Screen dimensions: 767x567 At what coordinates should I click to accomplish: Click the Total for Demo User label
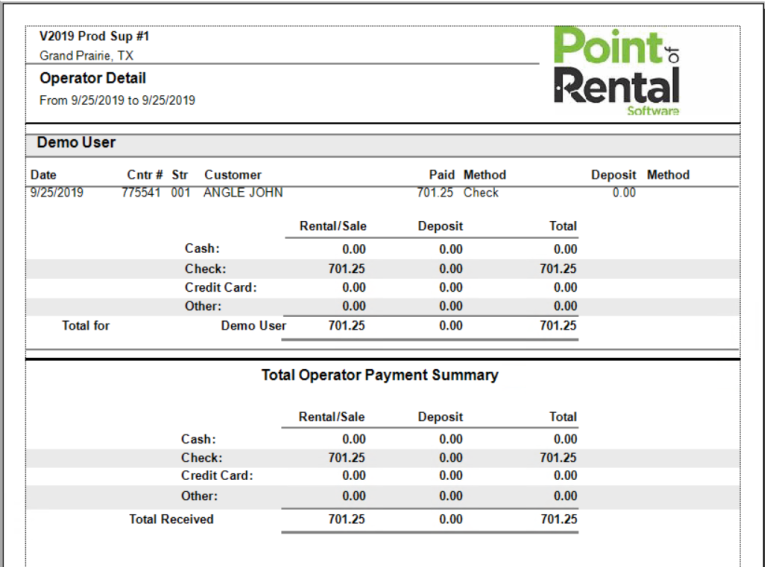[86, 326]
